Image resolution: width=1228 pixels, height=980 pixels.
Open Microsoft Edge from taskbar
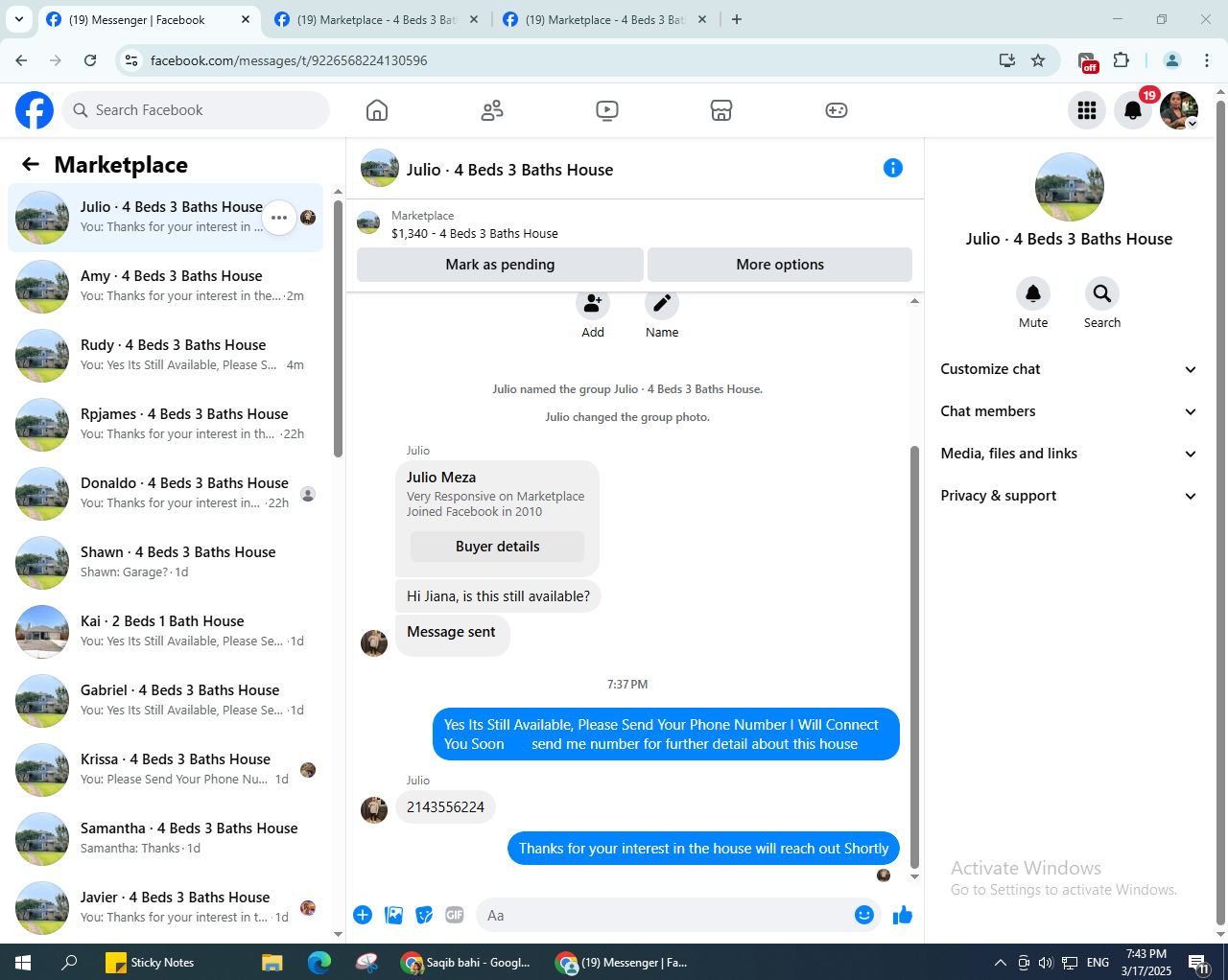(x=319, y=962)
